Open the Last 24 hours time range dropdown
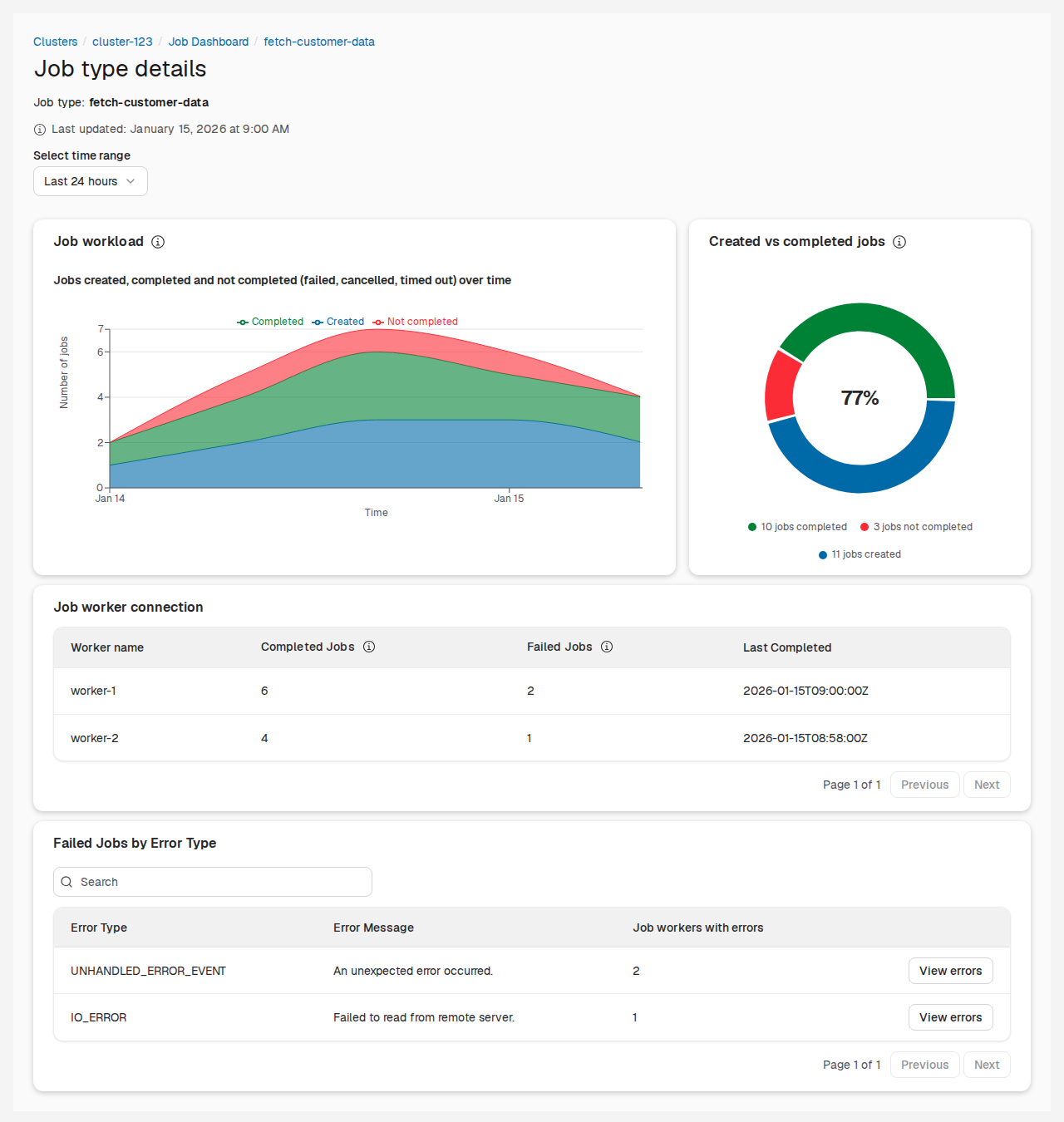1064x1122 pixels. click(91, 181)
